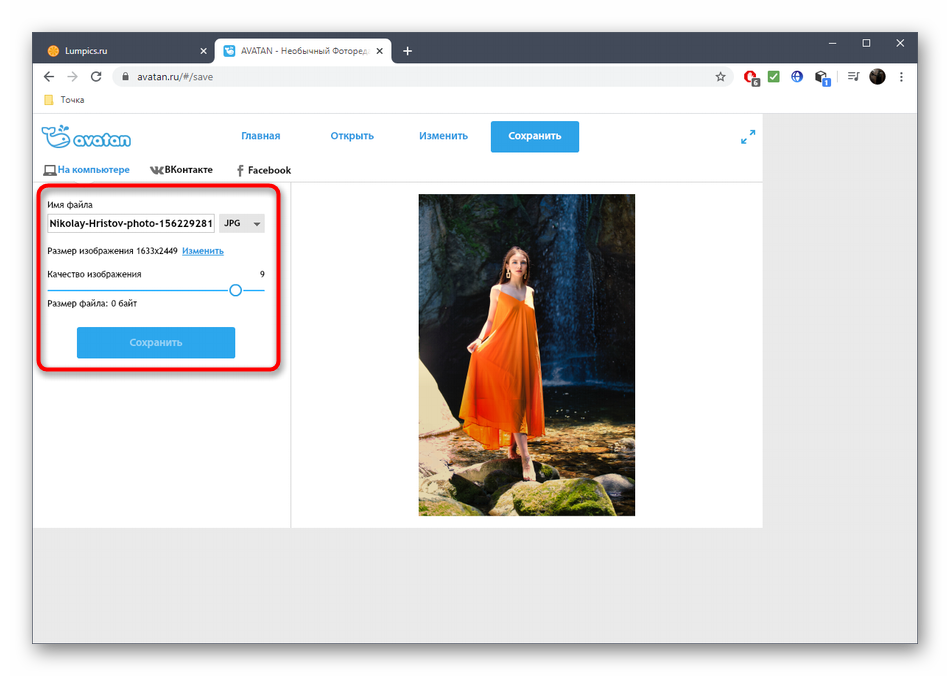
Task: Bookmark this page with the star icon
Action: (x=720, y=77)
